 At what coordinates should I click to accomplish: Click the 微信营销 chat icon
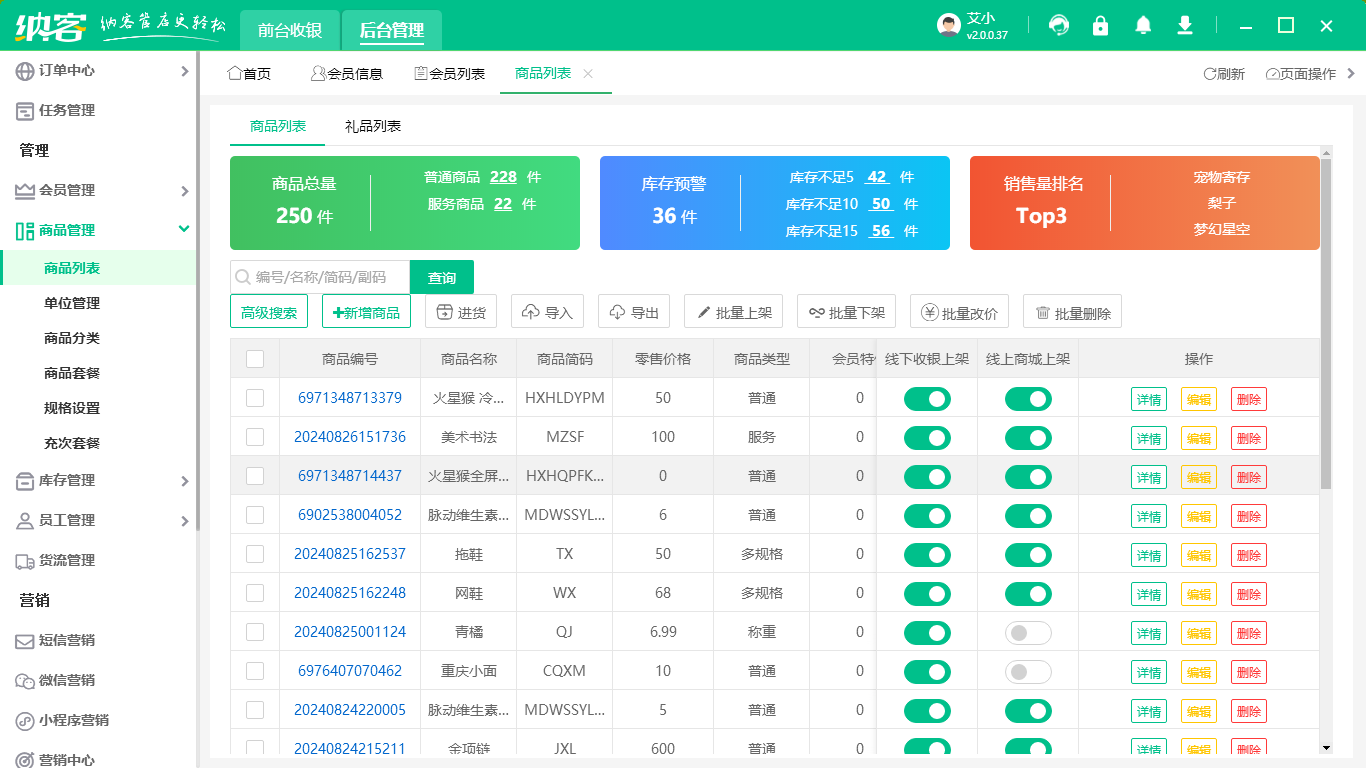(25, 681)
